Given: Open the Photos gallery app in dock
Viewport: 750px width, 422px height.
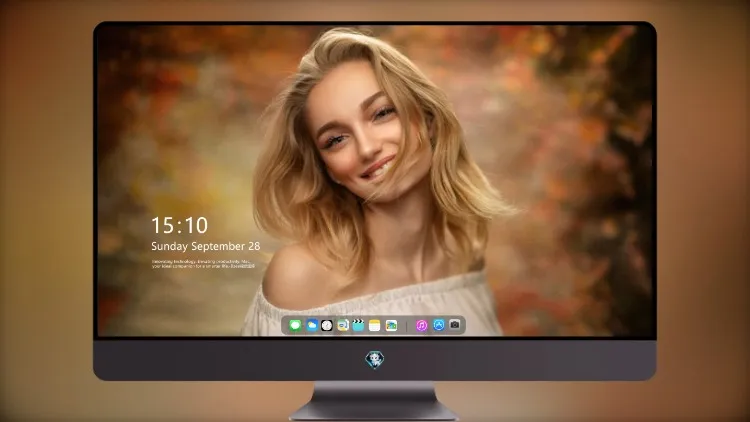Looking at the screenshot, I should pos(391,326).
